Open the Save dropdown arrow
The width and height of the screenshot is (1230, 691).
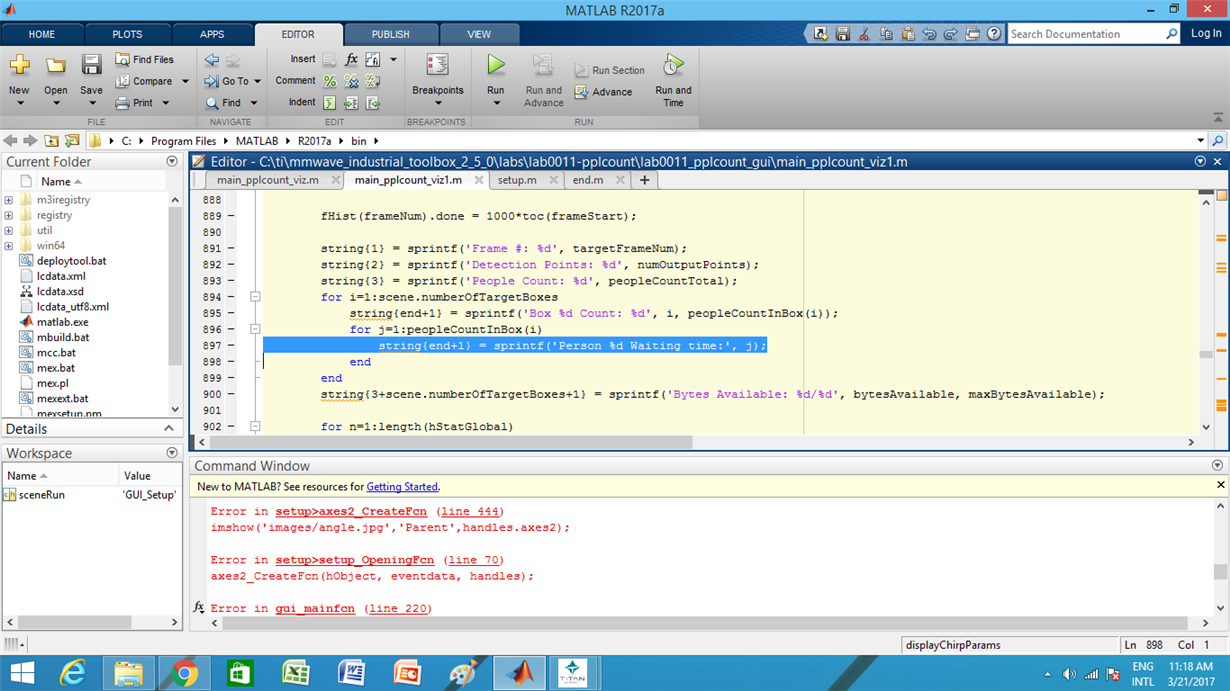click(91, 103)
